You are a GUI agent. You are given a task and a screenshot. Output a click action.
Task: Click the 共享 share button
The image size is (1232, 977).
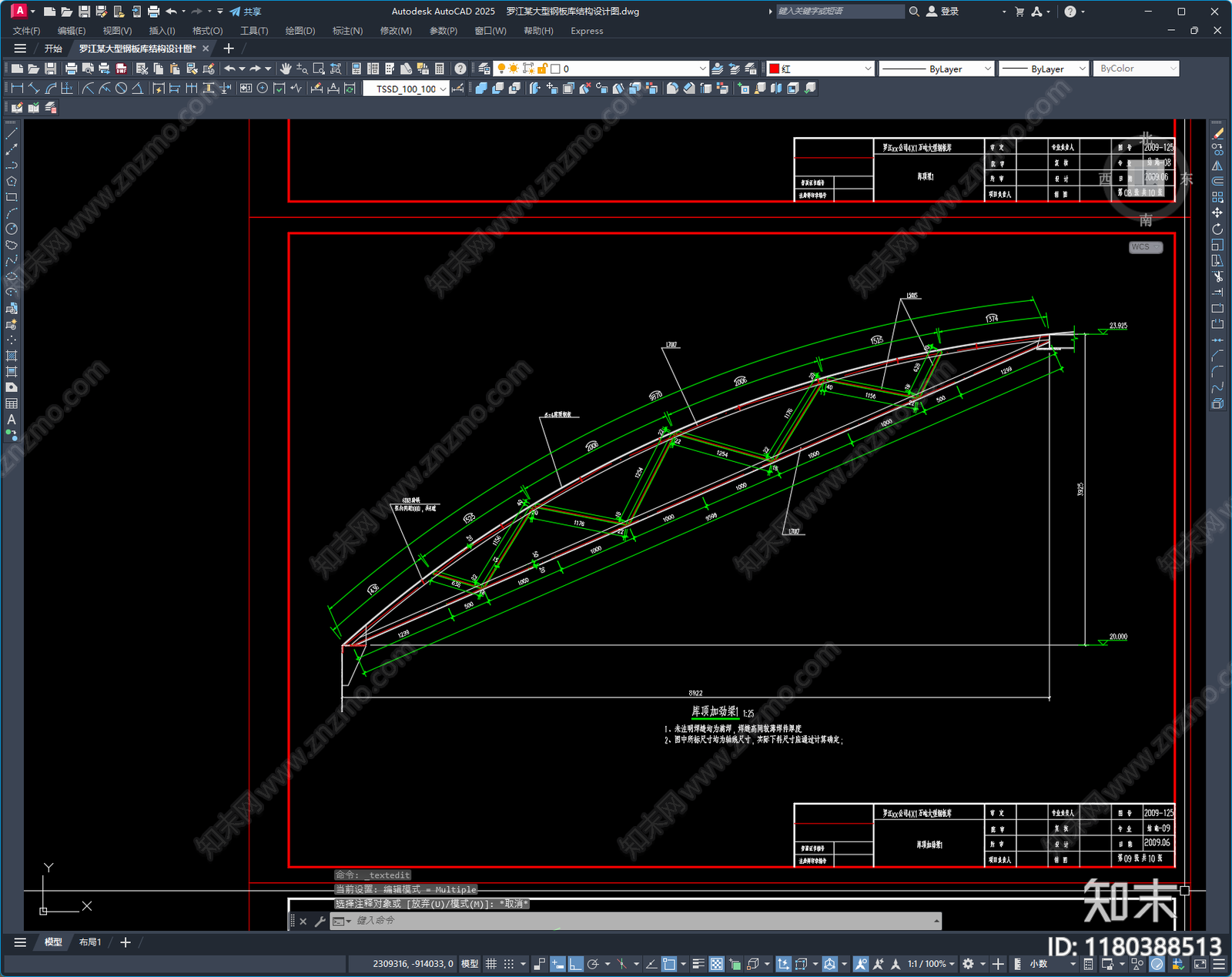pyautogui.click(x=246, y=12)
